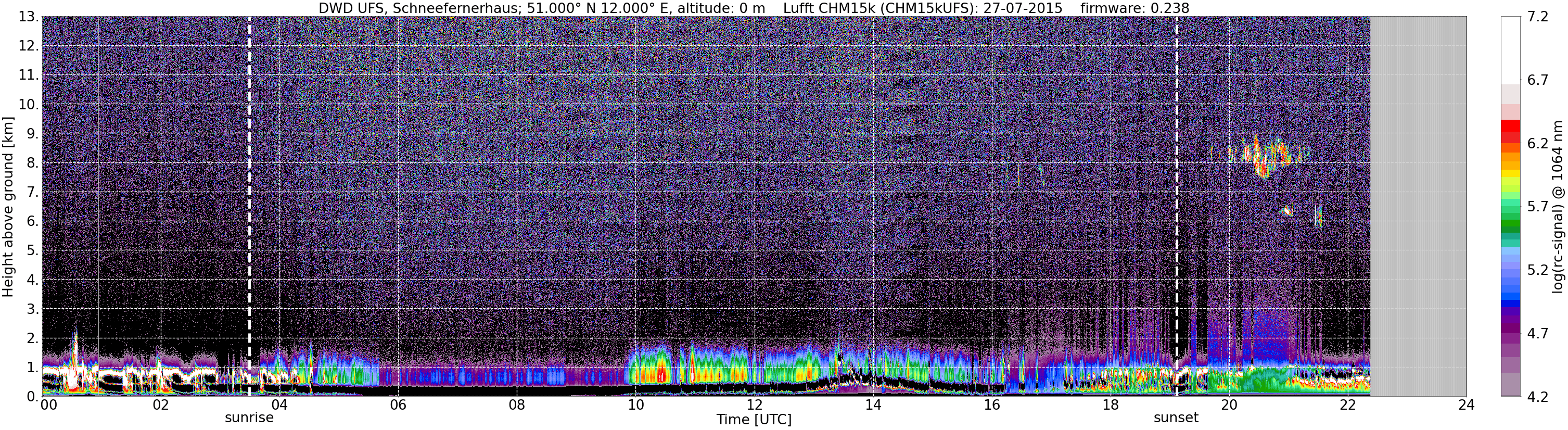Click the height axis tick '6.'

(x=32, y=222)
